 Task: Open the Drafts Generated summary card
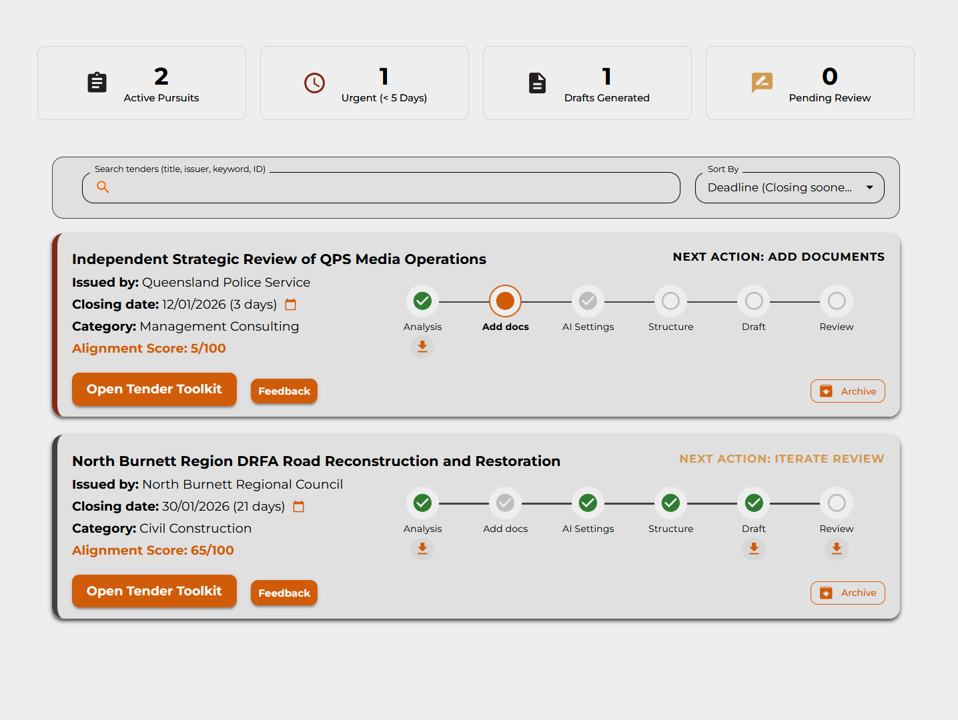click(587, 83)
